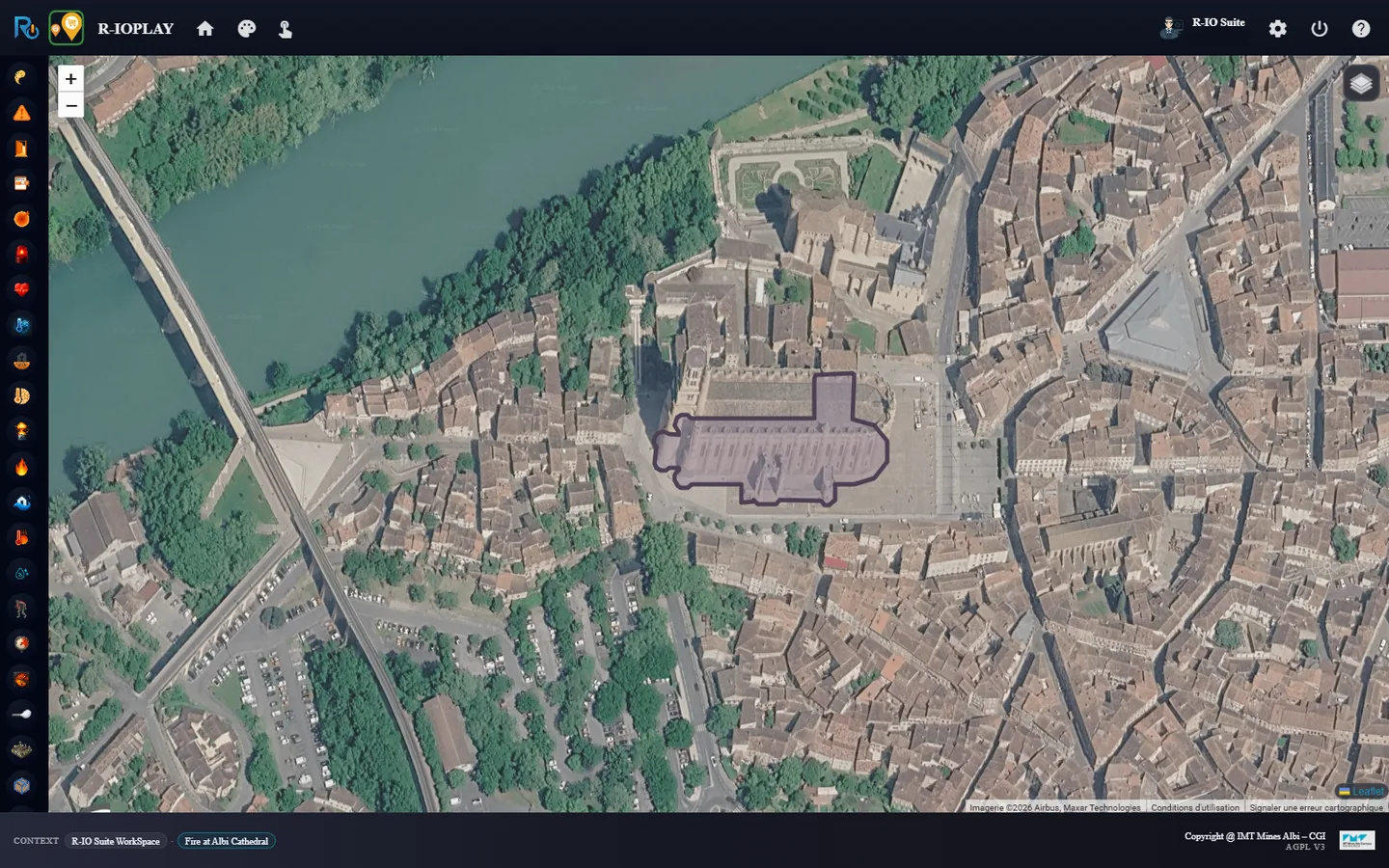Click Signaler une erreur cartographique link
The height and width of the screenshot is (868, 1389).
1317,807
